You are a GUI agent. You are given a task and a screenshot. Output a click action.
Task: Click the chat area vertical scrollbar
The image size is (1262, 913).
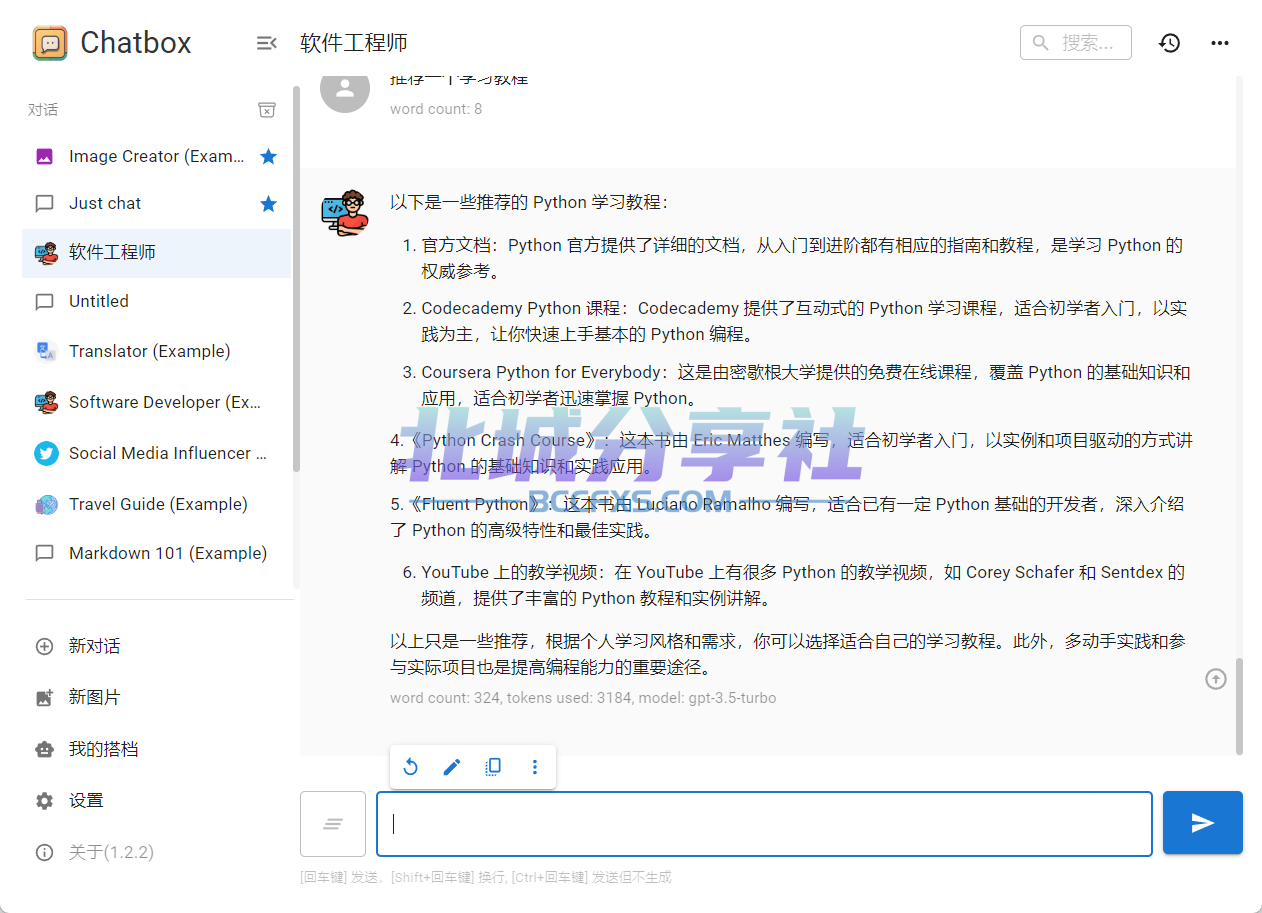click(x=1240, y=705)
